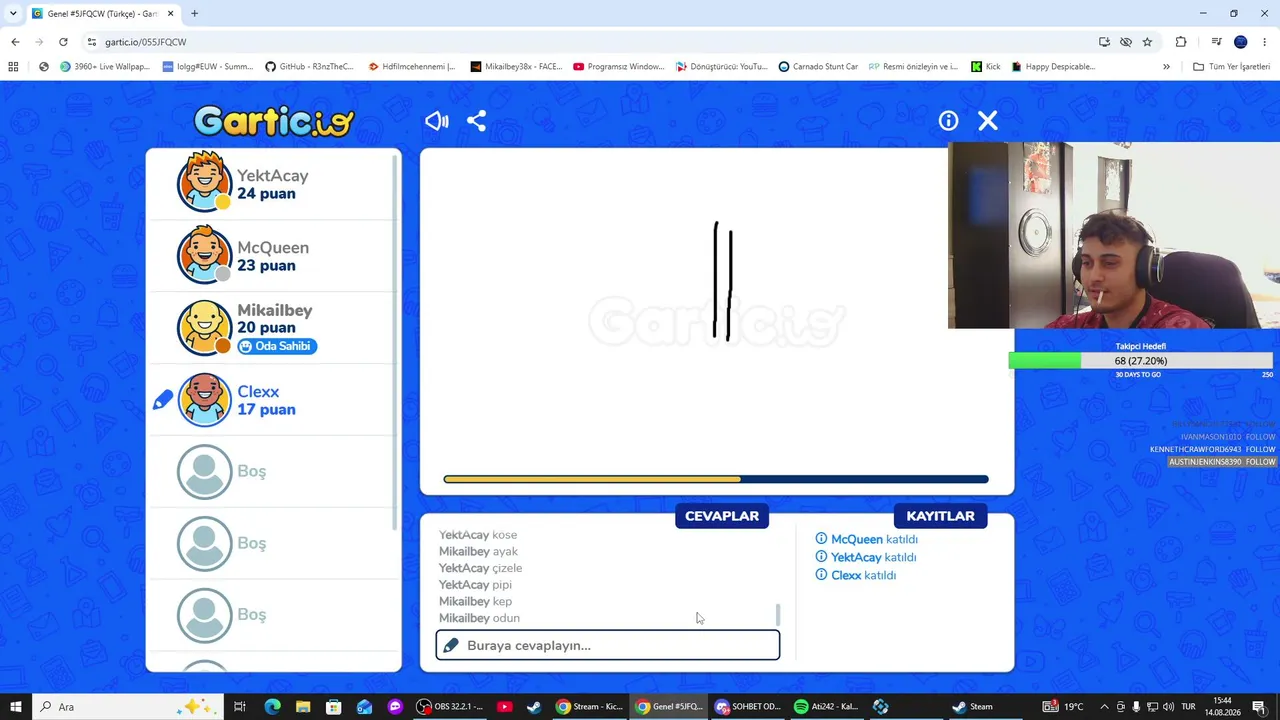1280x720 pixels.
Task: Click 'McQueen katıldı' log entry
Action: click(x=867, y=539)
